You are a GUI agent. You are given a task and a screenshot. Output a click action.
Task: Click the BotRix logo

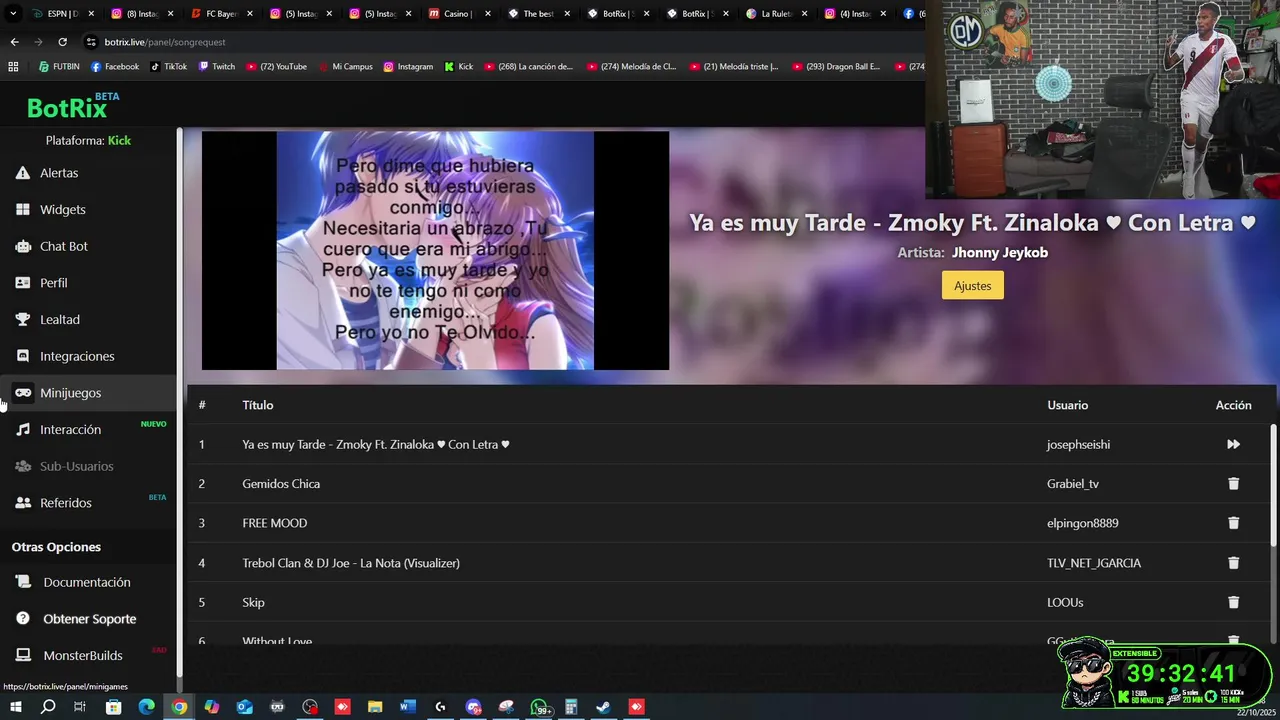(72, 106)
